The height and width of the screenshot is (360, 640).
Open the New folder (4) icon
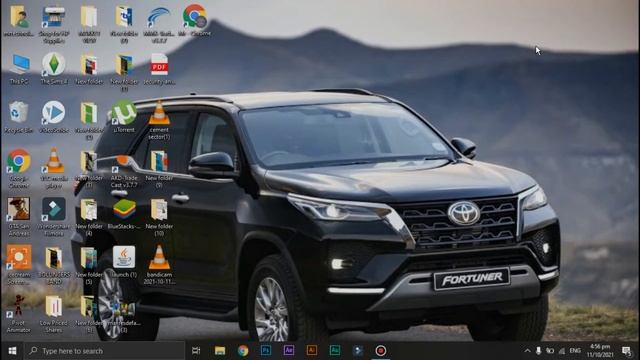pyautogui.click(x=89, y=216)
